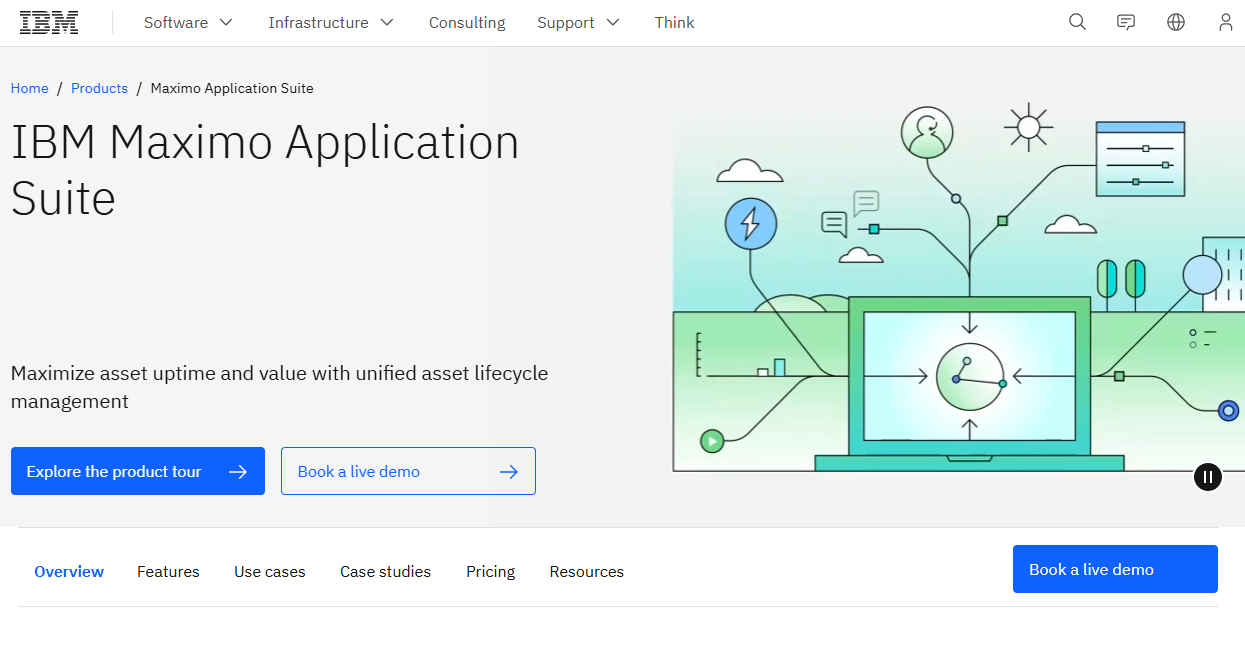
Task: Expand the Infrastructure menu
Action: [x=331, y=22]
